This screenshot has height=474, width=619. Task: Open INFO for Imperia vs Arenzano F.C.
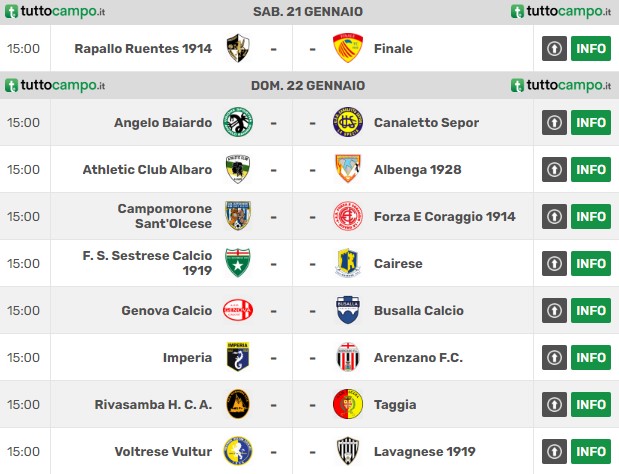[591, 358]
